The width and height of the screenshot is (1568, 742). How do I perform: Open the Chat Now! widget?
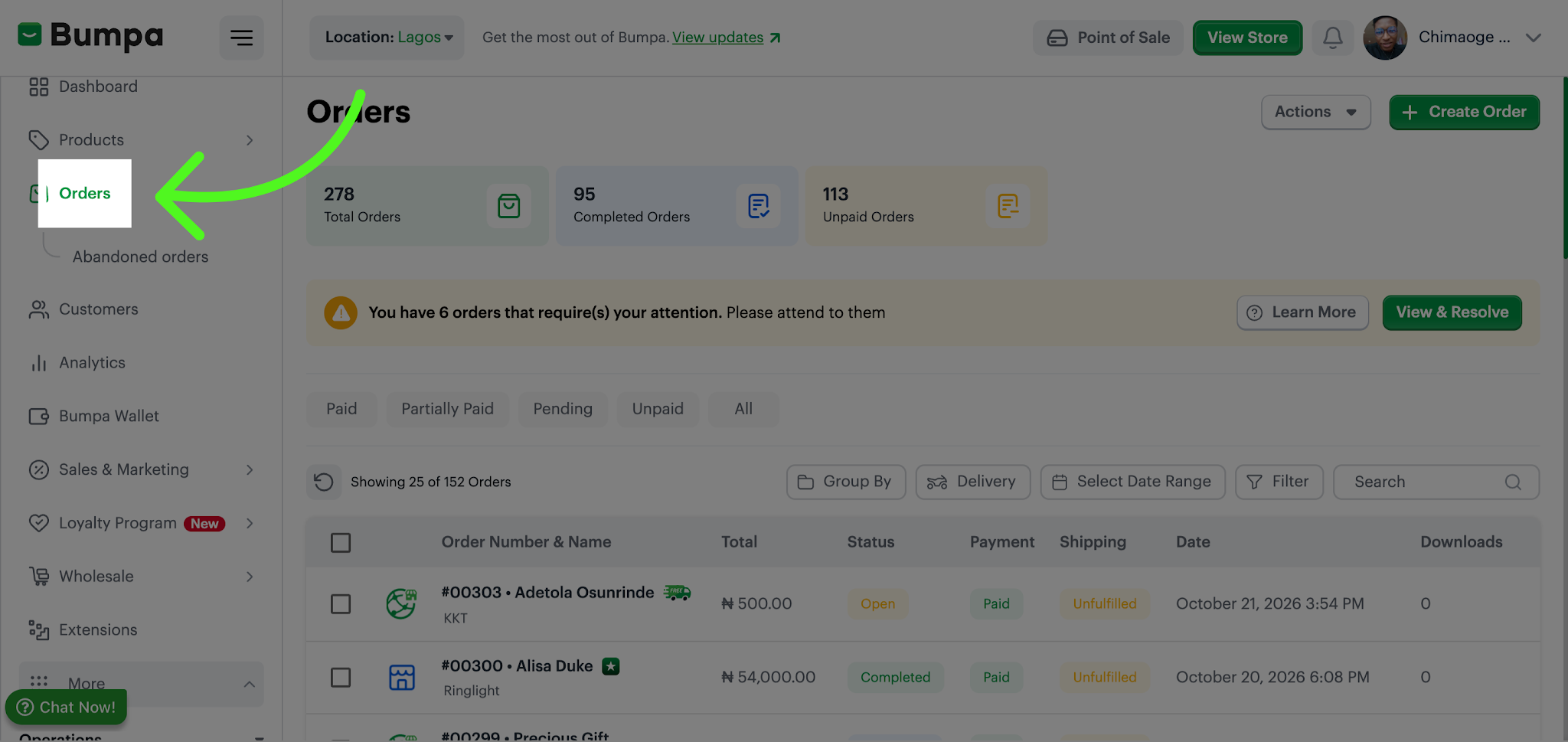(67, 707)
